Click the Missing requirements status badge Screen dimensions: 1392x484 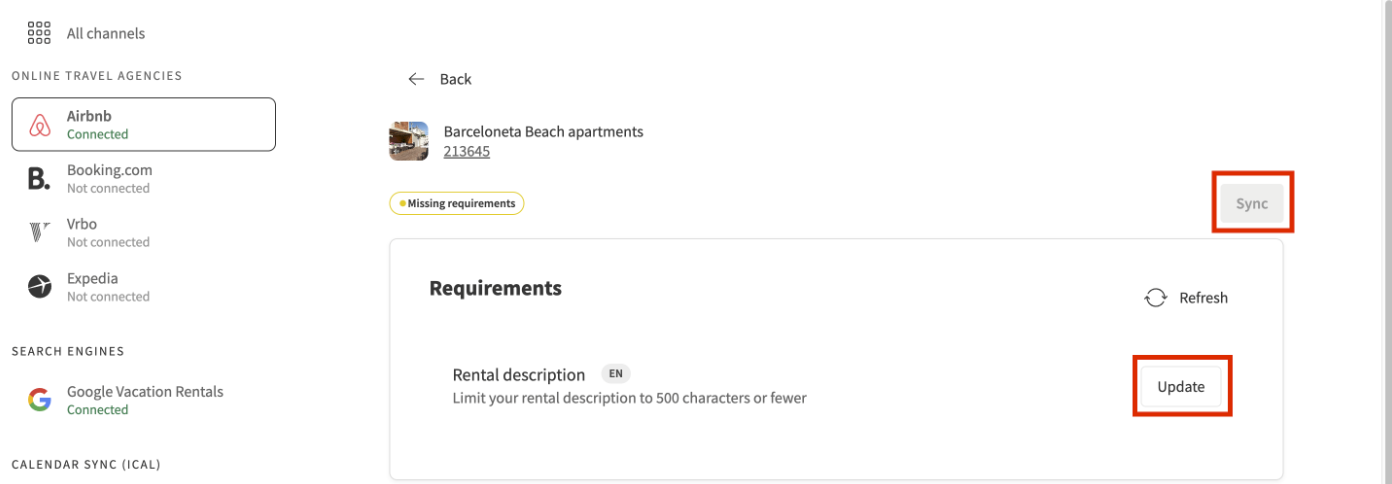pos(457,204)
